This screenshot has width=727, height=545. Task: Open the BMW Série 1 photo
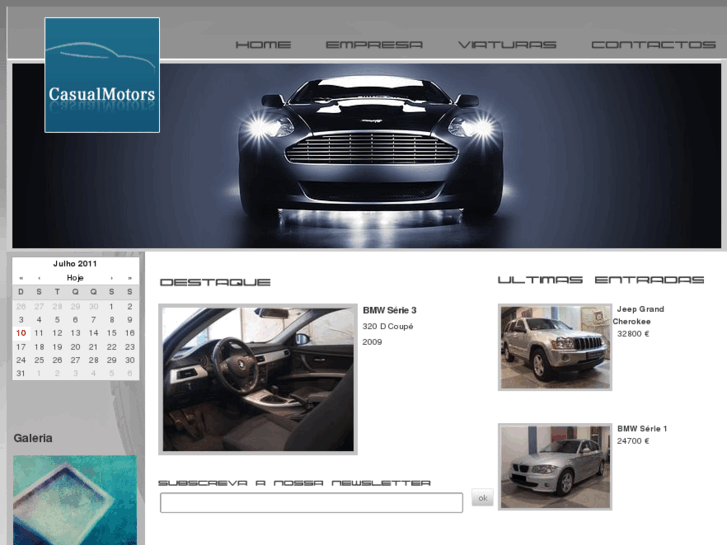tap(555, 467)
